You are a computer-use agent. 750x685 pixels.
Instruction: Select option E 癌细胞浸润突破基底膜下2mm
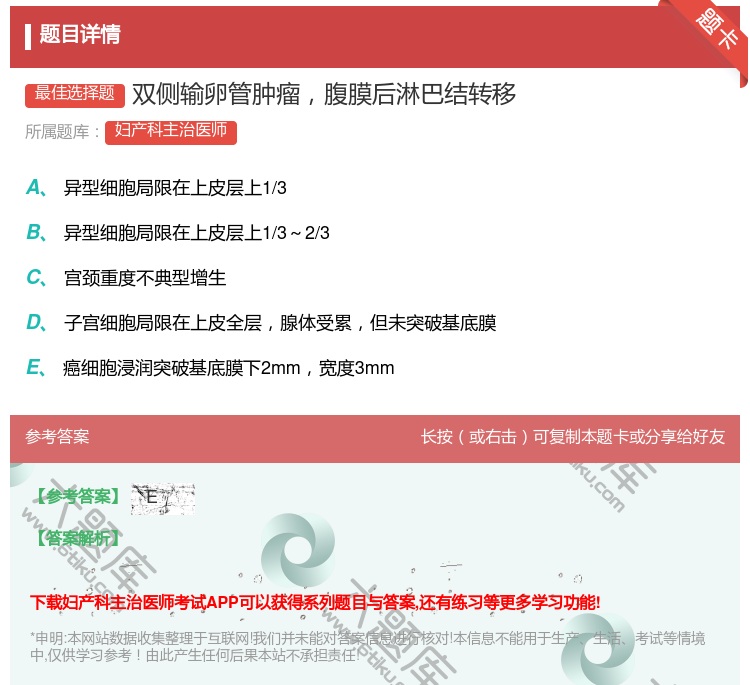(x=229, y=368)
